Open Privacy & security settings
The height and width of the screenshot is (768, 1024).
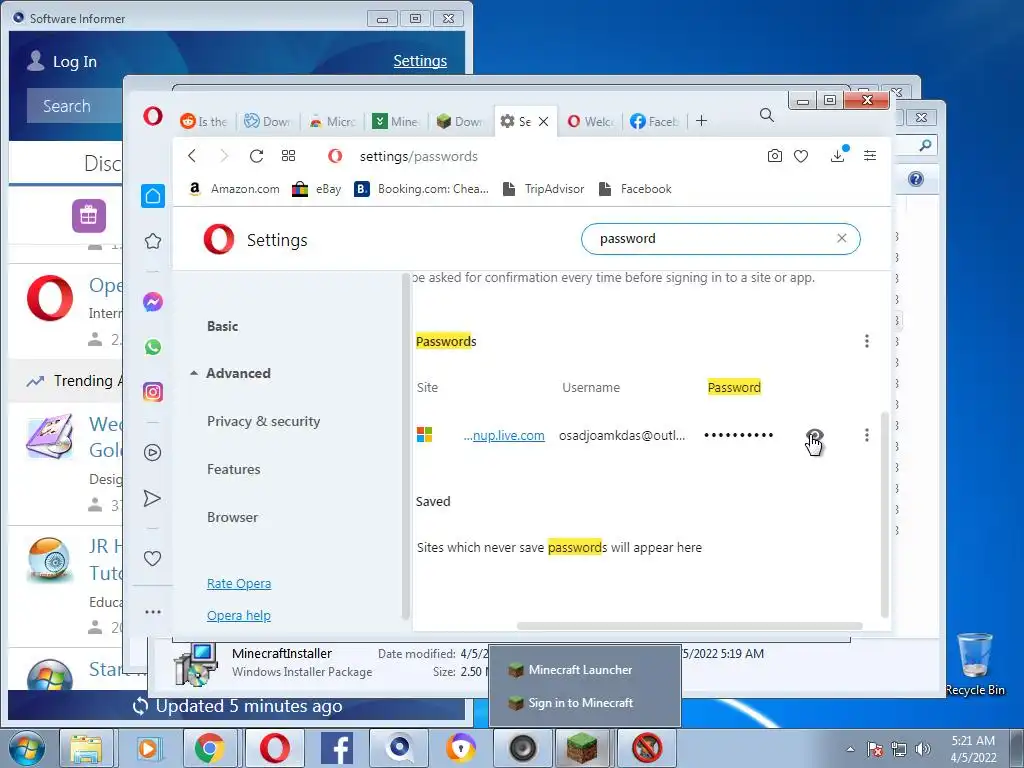263,421
